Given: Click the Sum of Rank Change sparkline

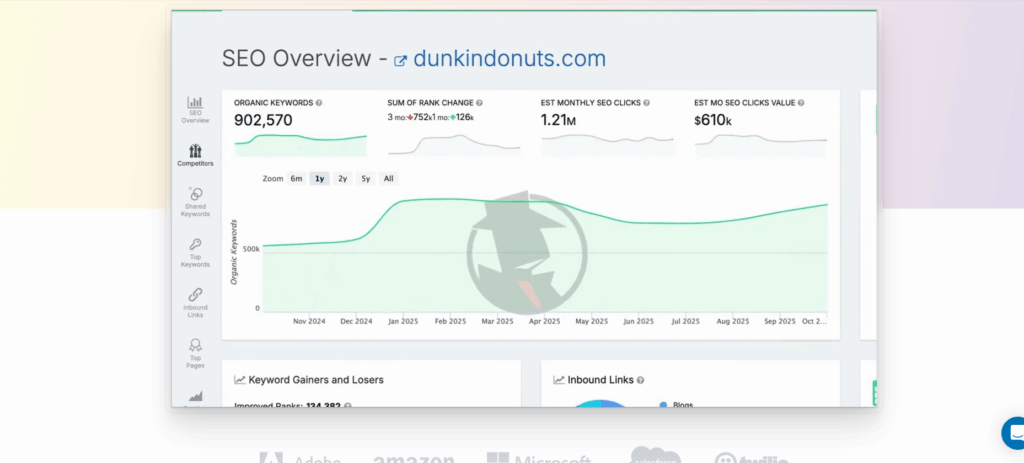Looking at the screenshot, I should click(x=455, y=145).
